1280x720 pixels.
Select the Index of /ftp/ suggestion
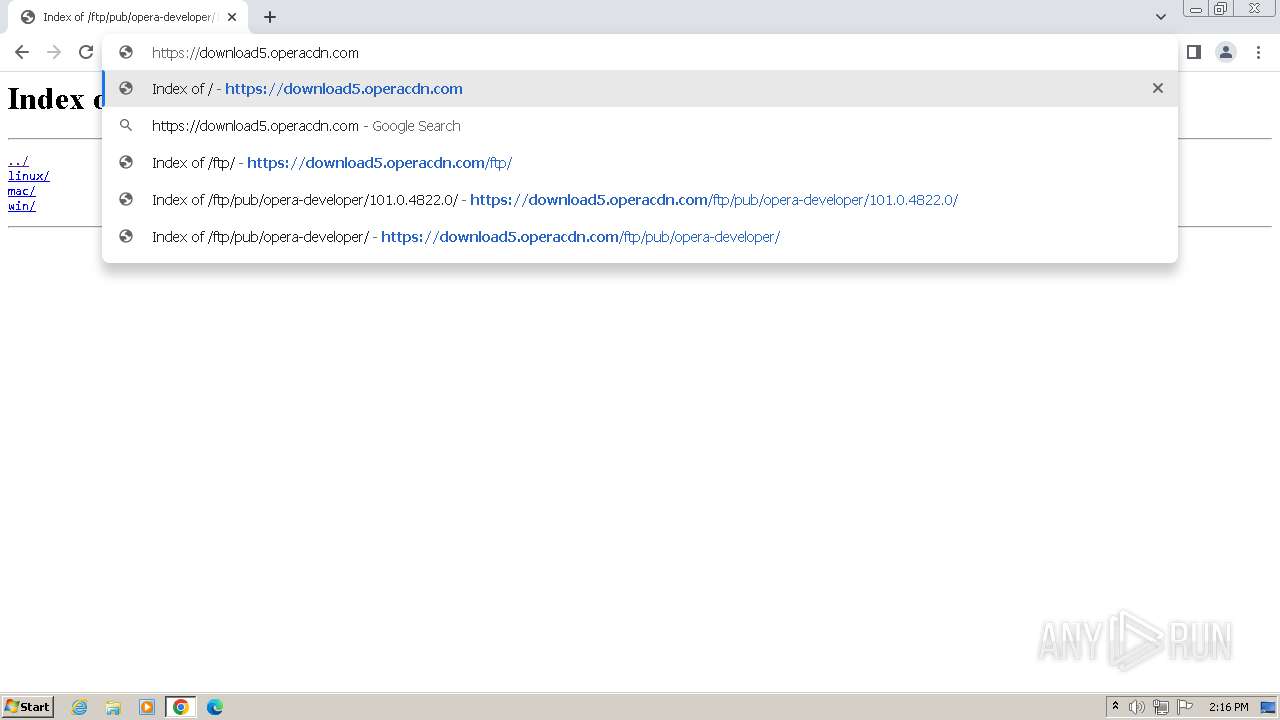point(640,162)
